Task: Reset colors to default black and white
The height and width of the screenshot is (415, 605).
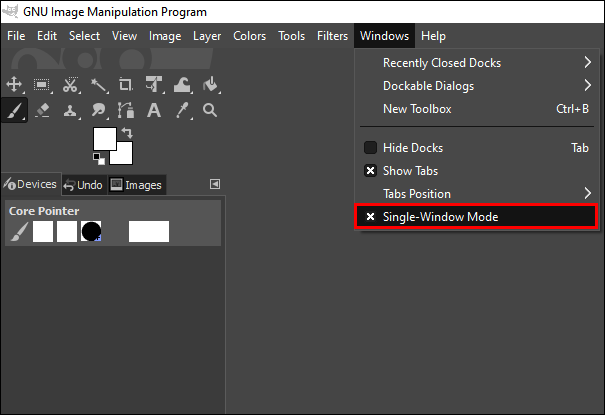Action: [x=99, y=159]
